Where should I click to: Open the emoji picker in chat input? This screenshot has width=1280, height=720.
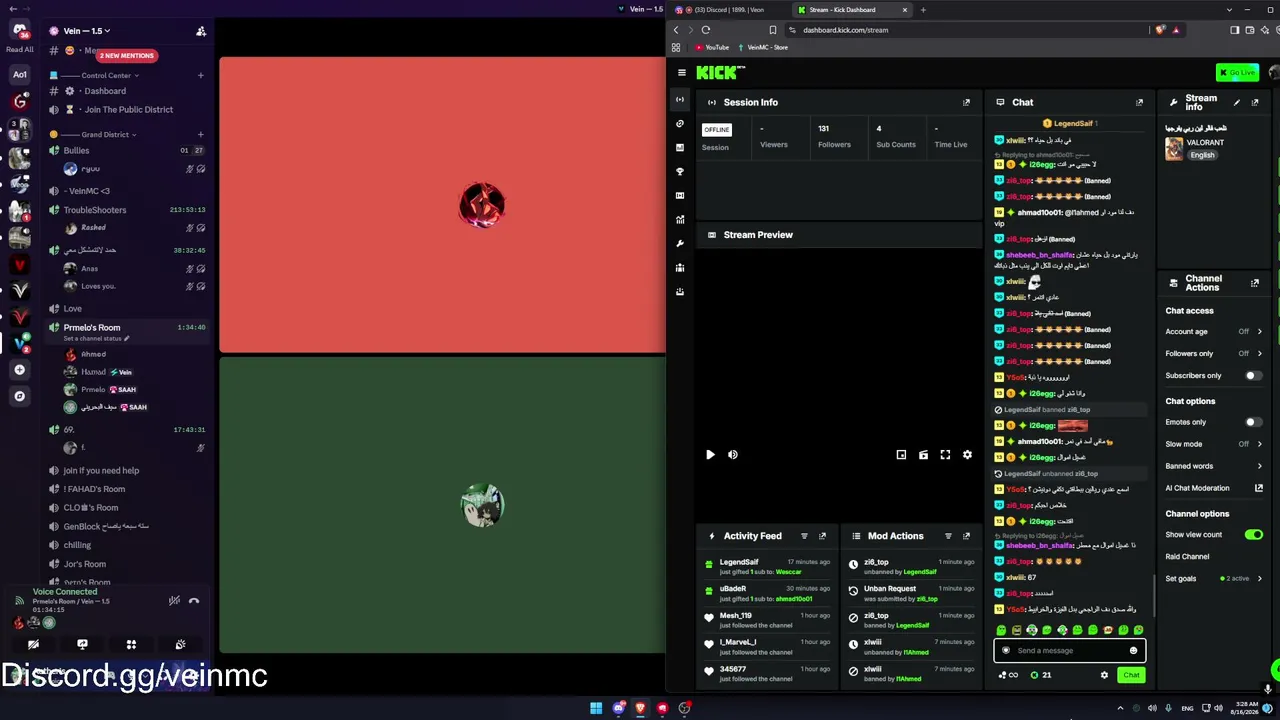click(x=1133, y=651)
